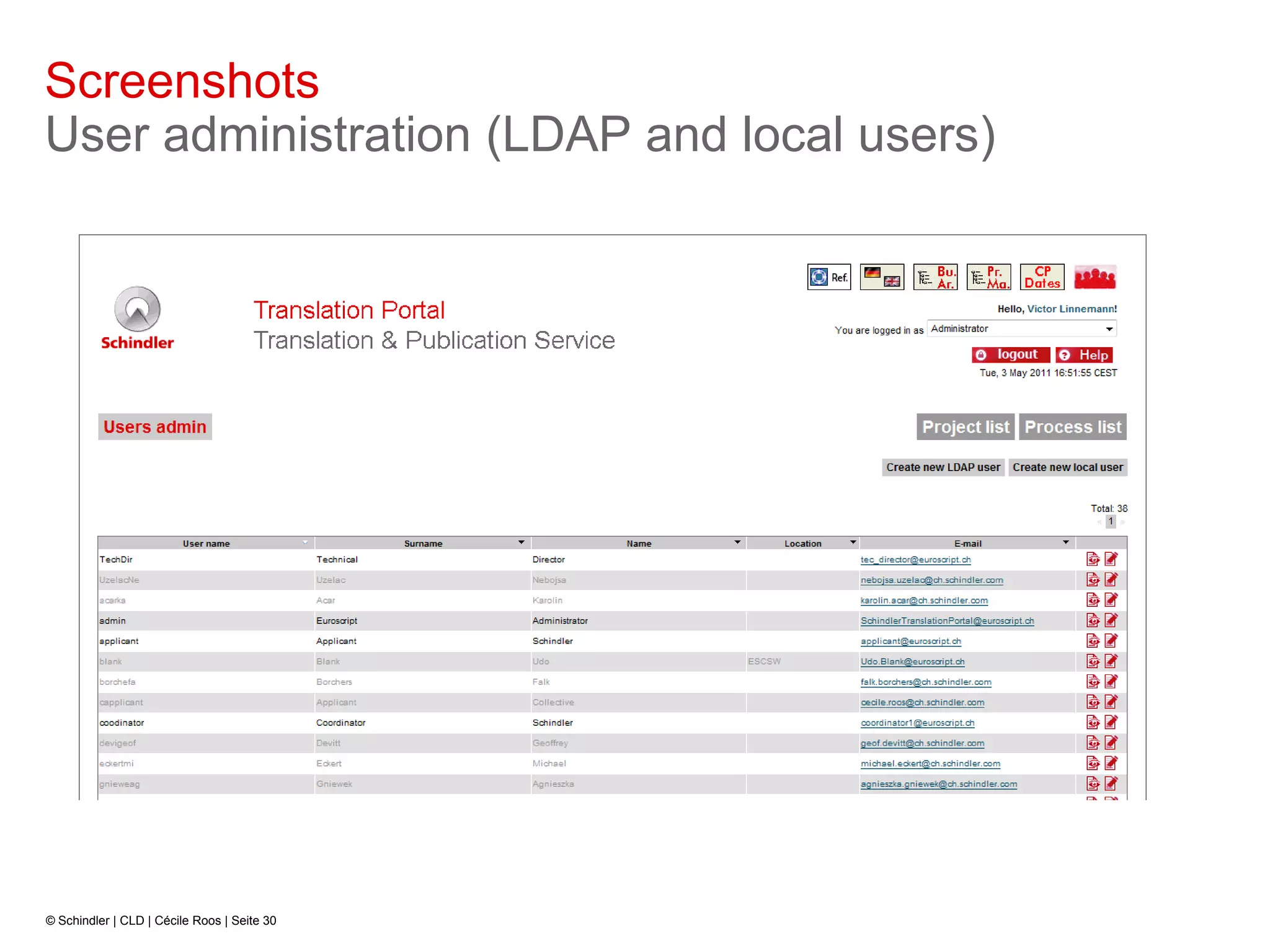Click the Help button
1270x952 pixels.
1085,355
